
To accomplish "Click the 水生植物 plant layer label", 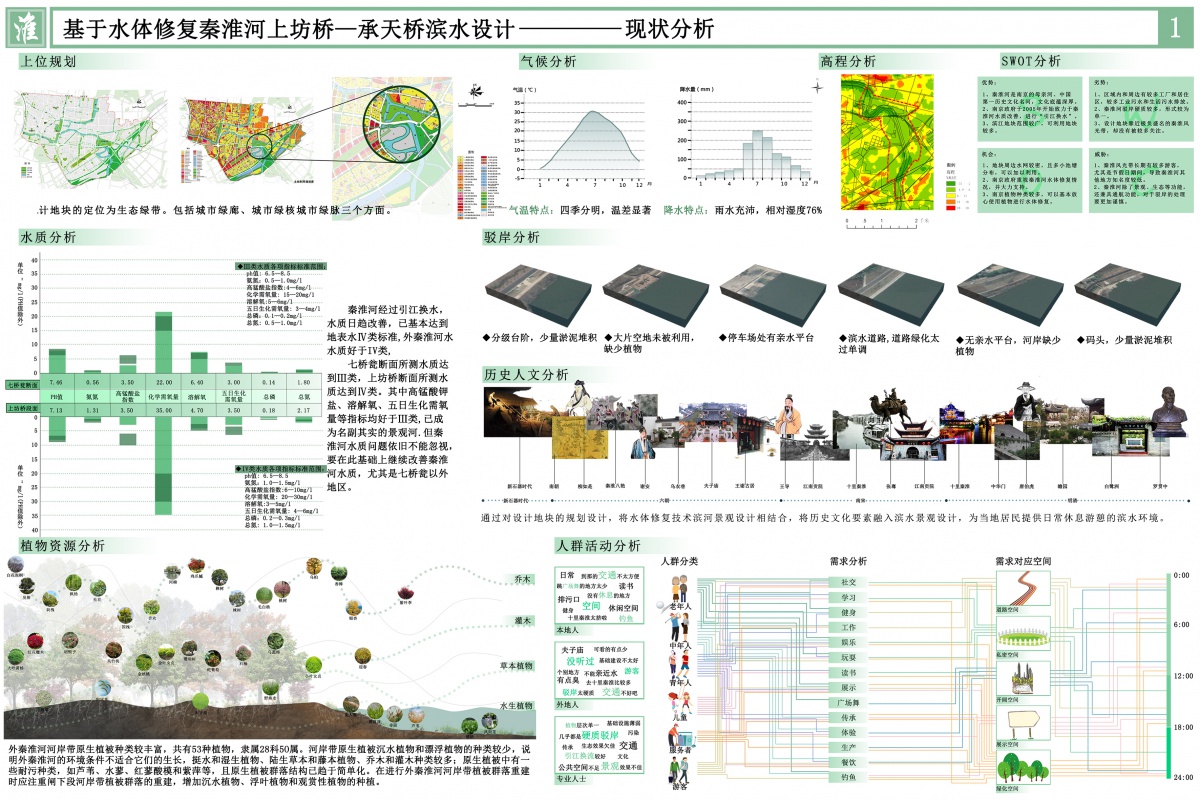I will [516, 705].
